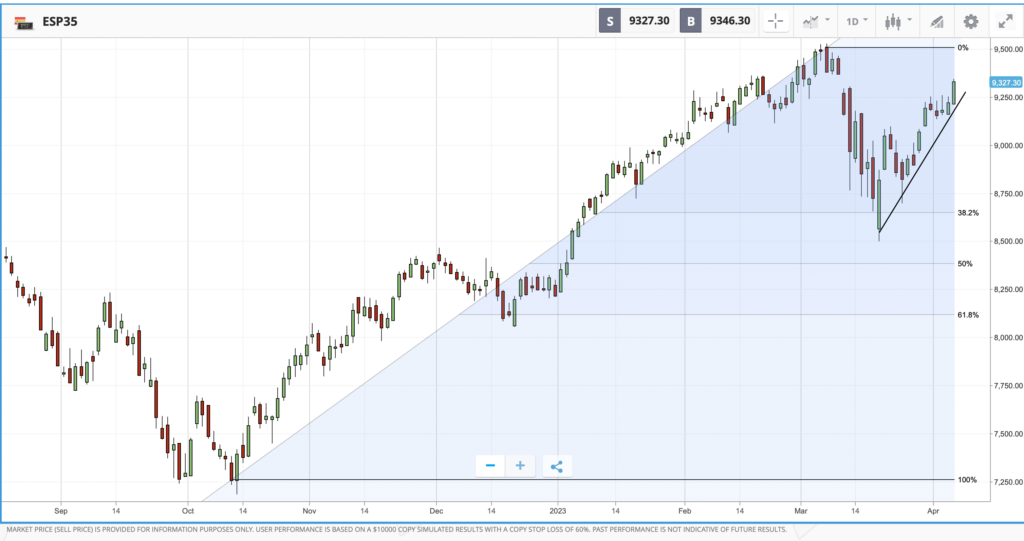Expand the 1D timeframe dropdown
The width and height of the screenshot is (1024, 541).
pyautogui.click(x=857, y=21)
